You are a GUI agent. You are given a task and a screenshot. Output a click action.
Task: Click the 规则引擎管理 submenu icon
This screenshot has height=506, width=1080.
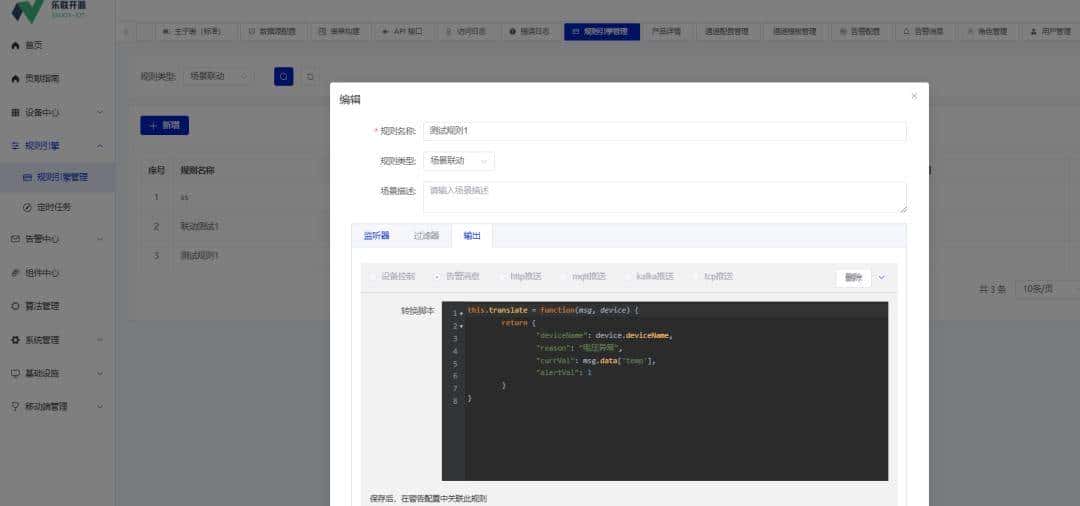[x=28, y=177]
